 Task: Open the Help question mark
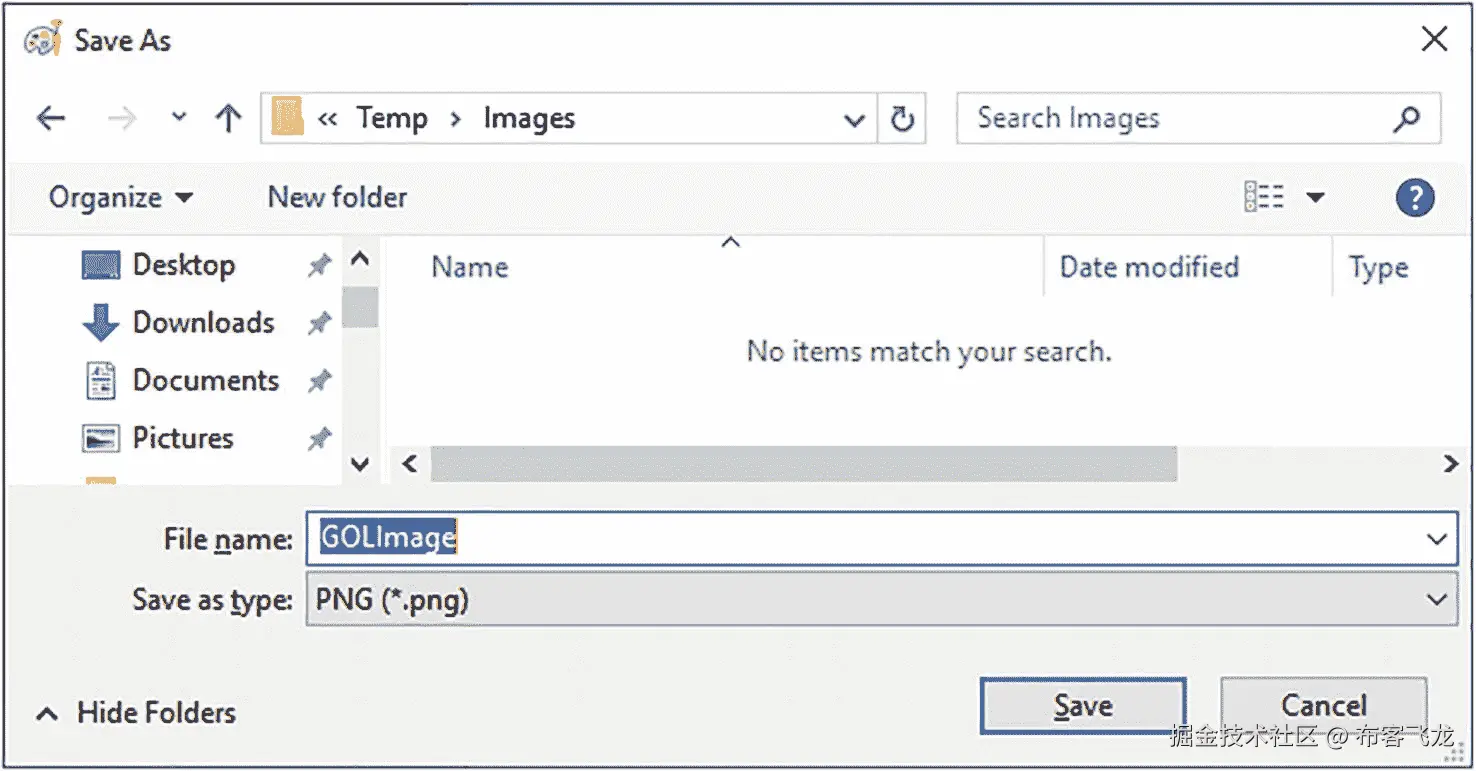click(1414, 196)
